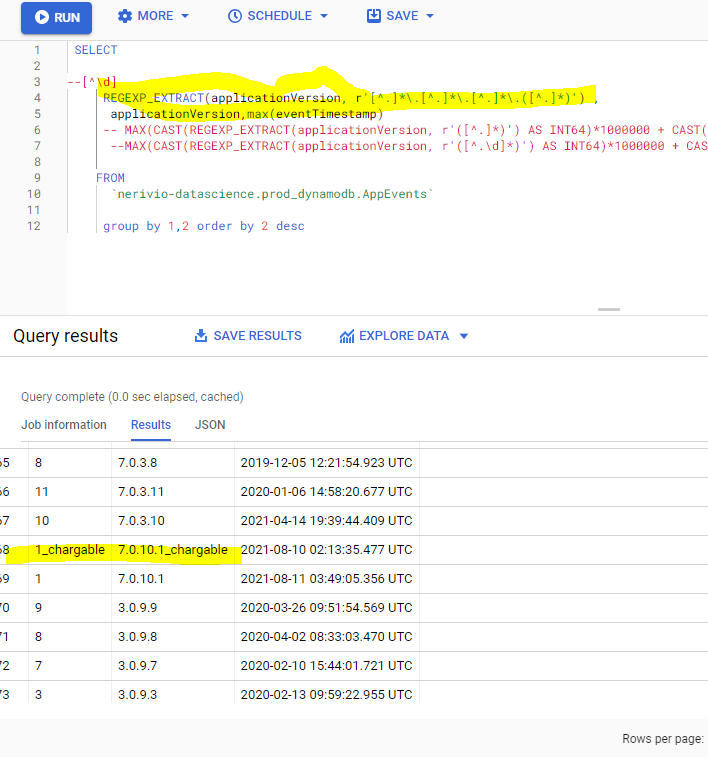Click the RUN play icon
The width and height of the screenshot is (708, 757).
(x=42, y=17)
